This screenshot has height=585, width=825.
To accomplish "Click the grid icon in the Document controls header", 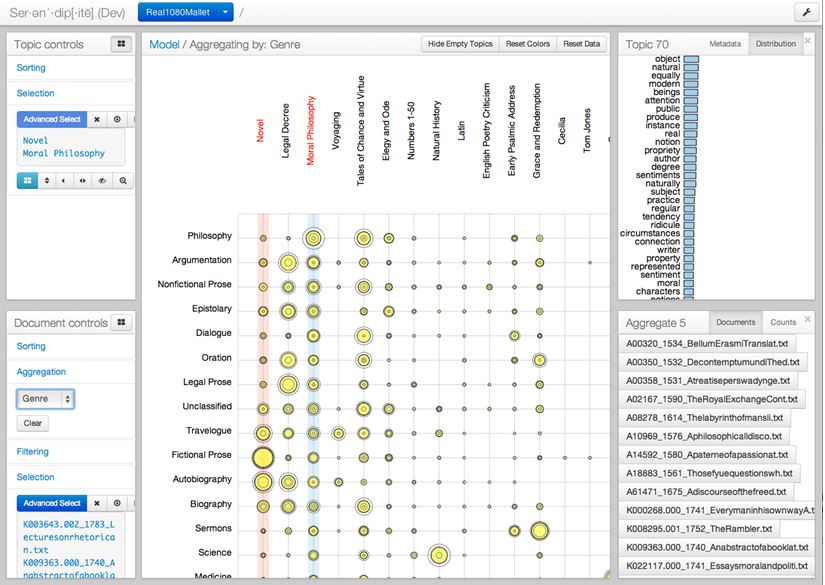I will pos(121,322).
